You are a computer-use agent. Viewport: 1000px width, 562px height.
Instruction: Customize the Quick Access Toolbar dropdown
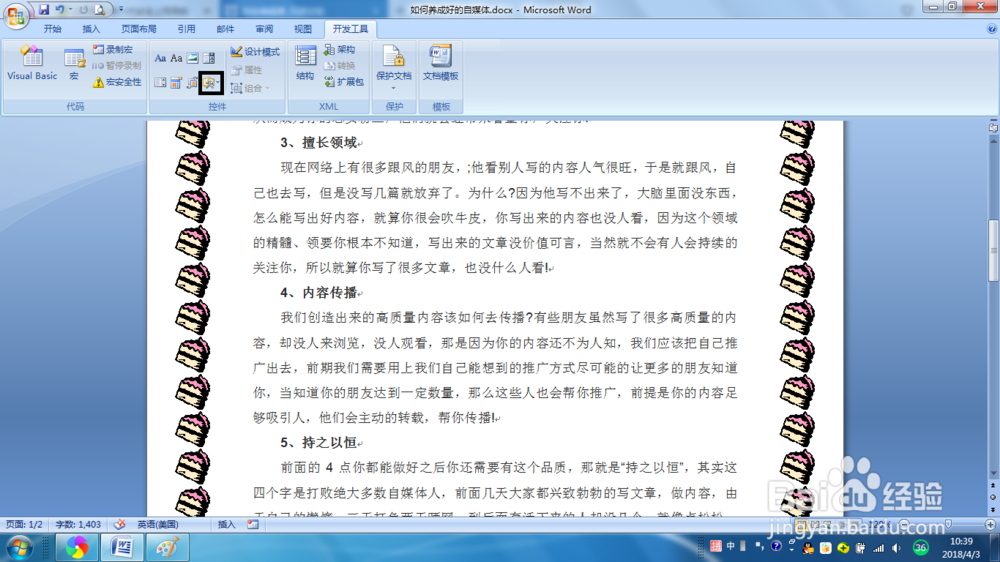(121, 10)
